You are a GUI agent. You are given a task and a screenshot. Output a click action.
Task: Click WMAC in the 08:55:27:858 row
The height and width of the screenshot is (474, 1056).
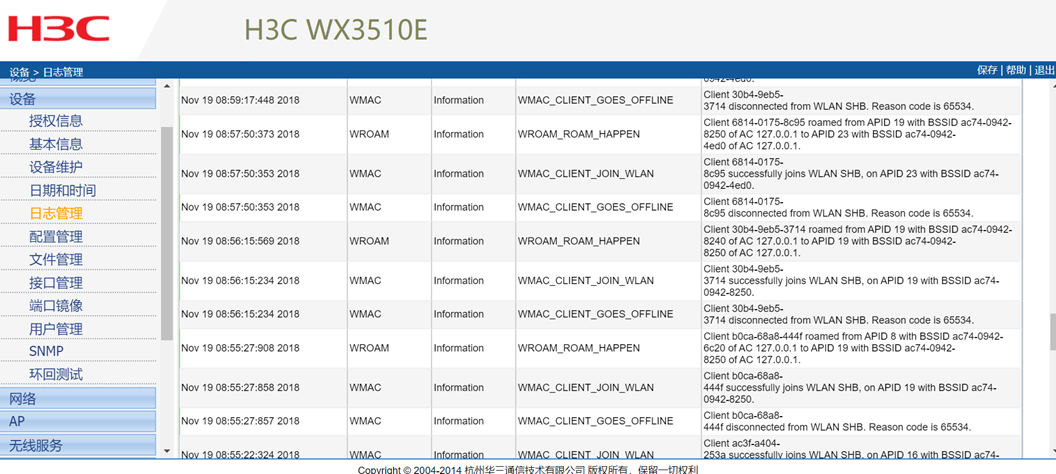tap(366, 388)
